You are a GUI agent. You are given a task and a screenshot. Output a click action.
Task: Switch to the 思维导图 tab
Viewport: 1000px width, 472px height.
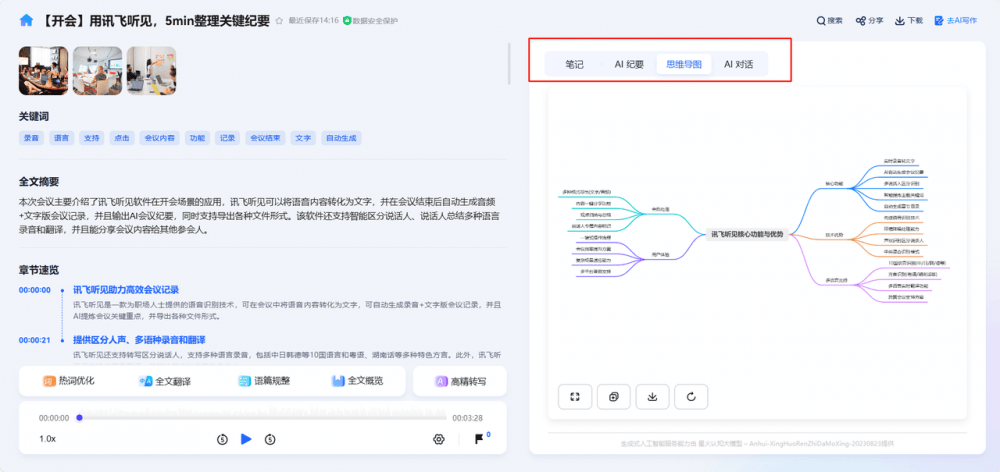pyautogui.click(x=684, y=64)
